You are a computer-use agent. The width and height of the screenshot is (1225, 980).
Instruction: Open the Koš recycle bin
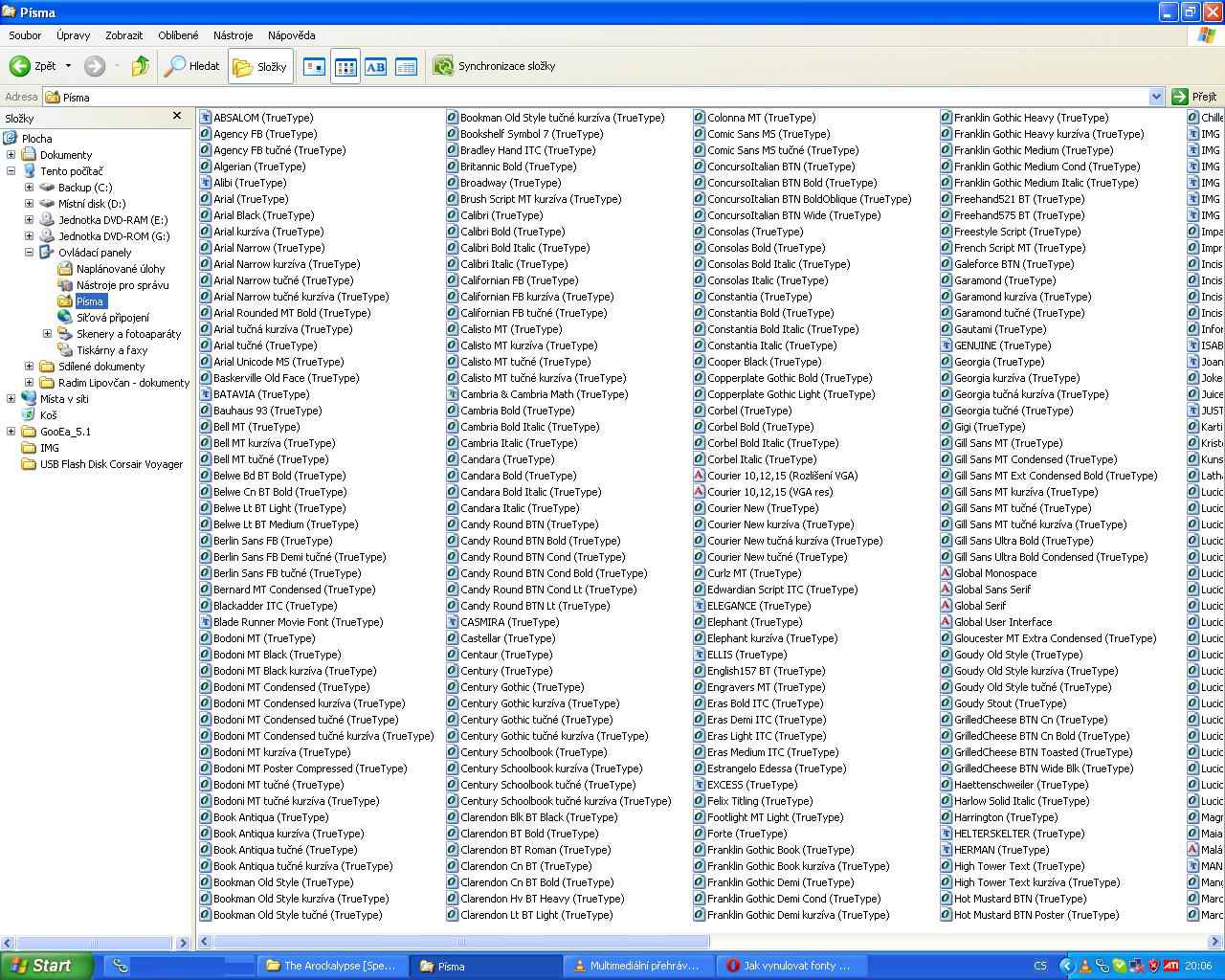[x=48, y=415]
